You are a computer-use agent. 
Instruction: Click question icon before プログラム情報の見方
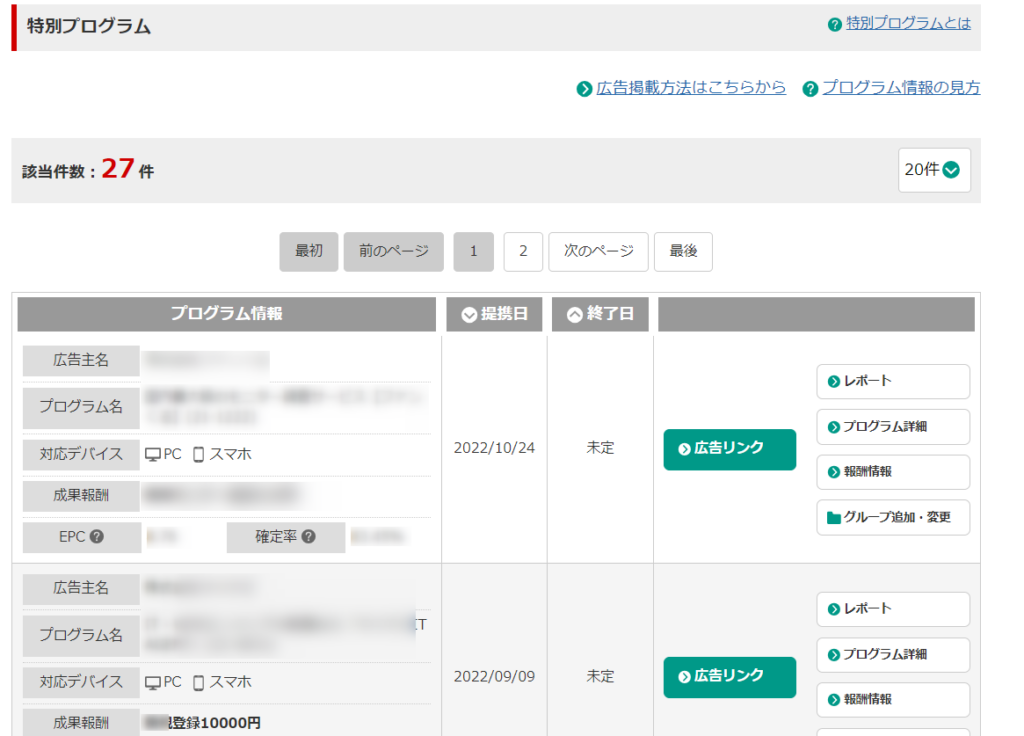[810, 89]
